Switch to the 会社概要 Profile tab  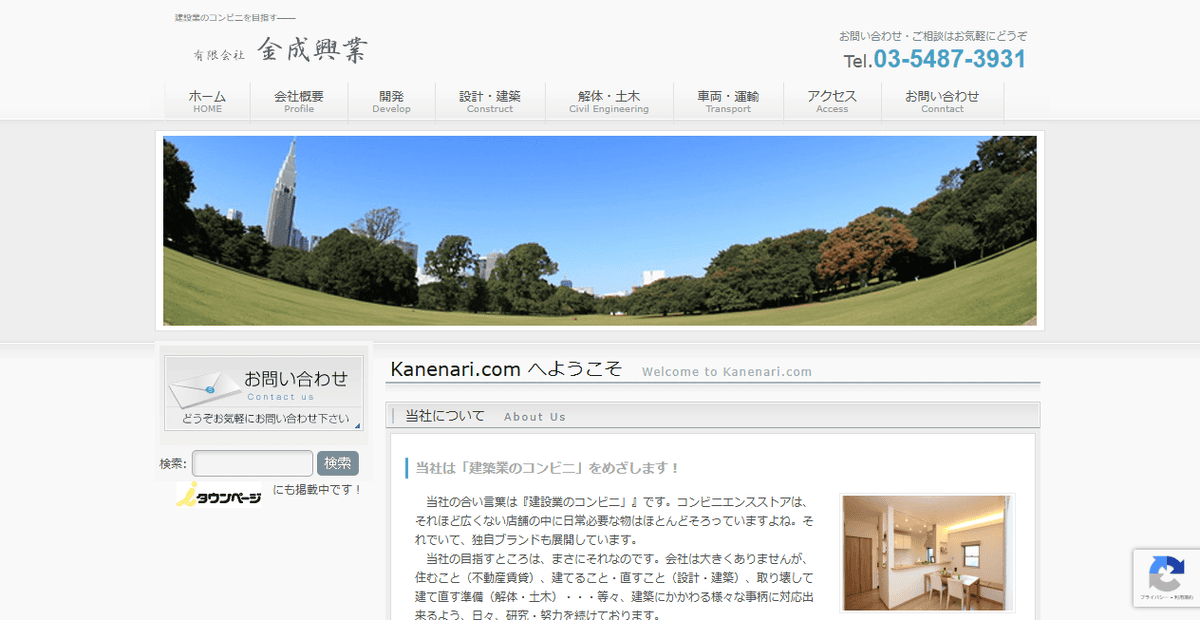298,100
